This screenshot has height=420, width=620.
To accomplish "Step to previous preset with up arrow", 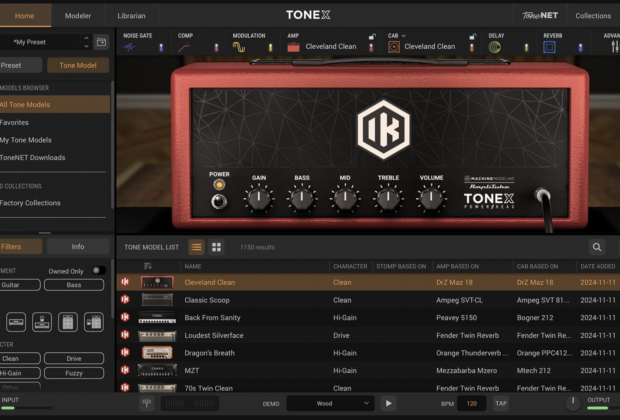I will (x=86, y=38).
